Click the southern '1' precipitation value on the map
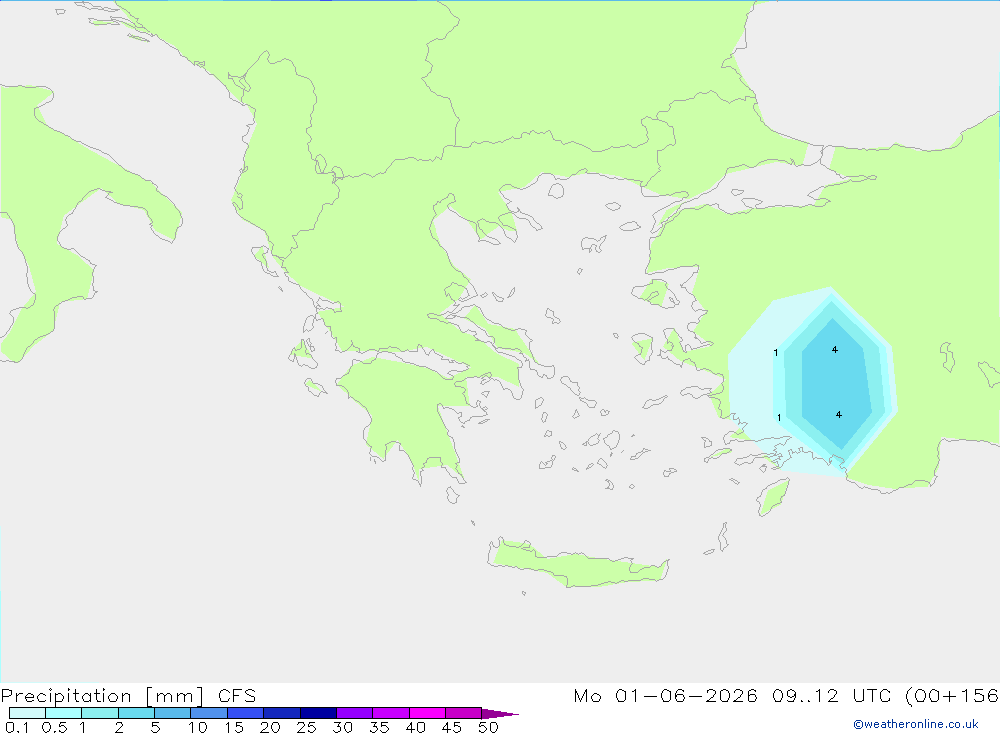This screenshot has height=733, width=1000. point(779,418)
